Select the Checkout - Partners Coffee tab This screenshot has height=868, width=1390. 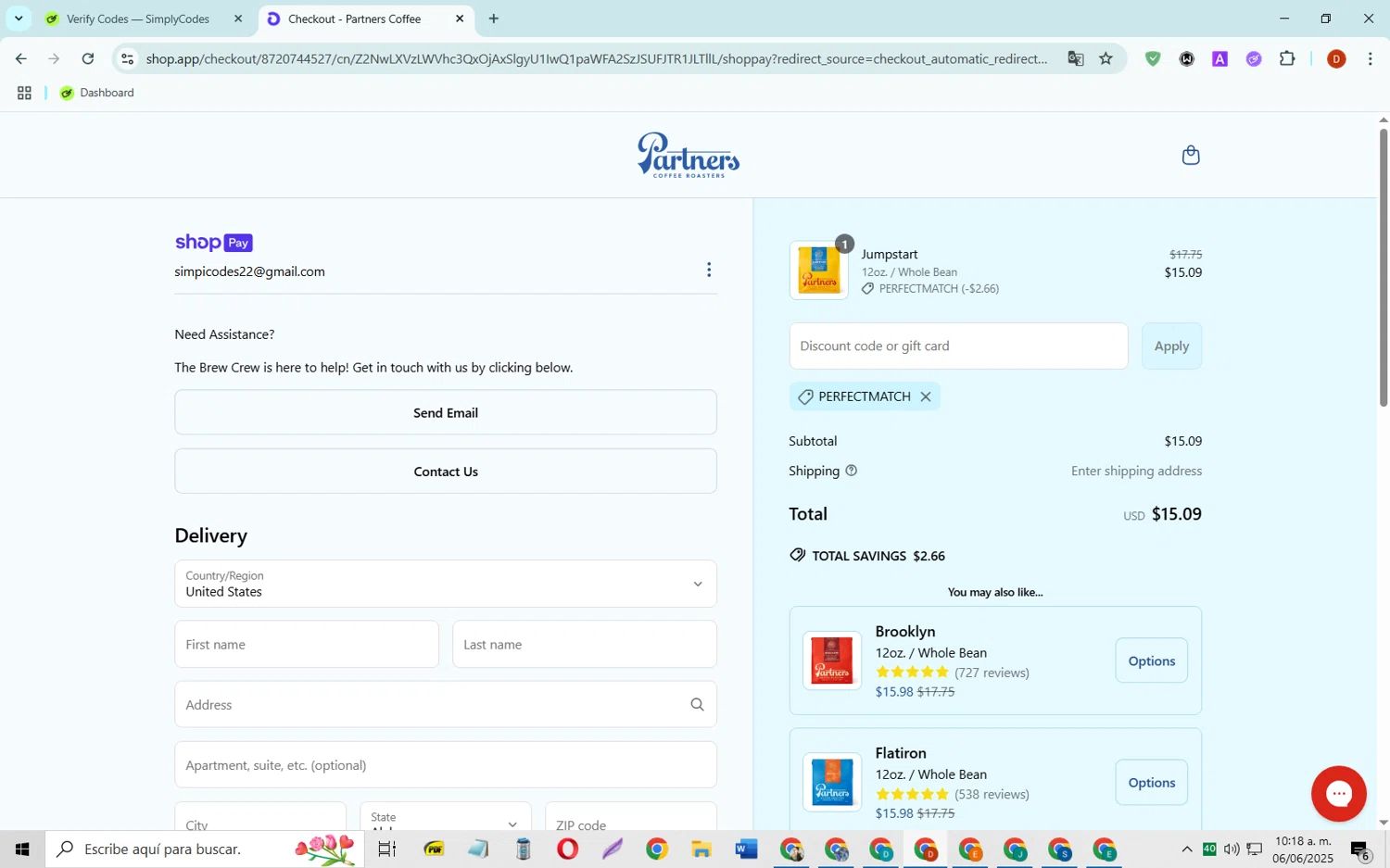coord(355,19)
